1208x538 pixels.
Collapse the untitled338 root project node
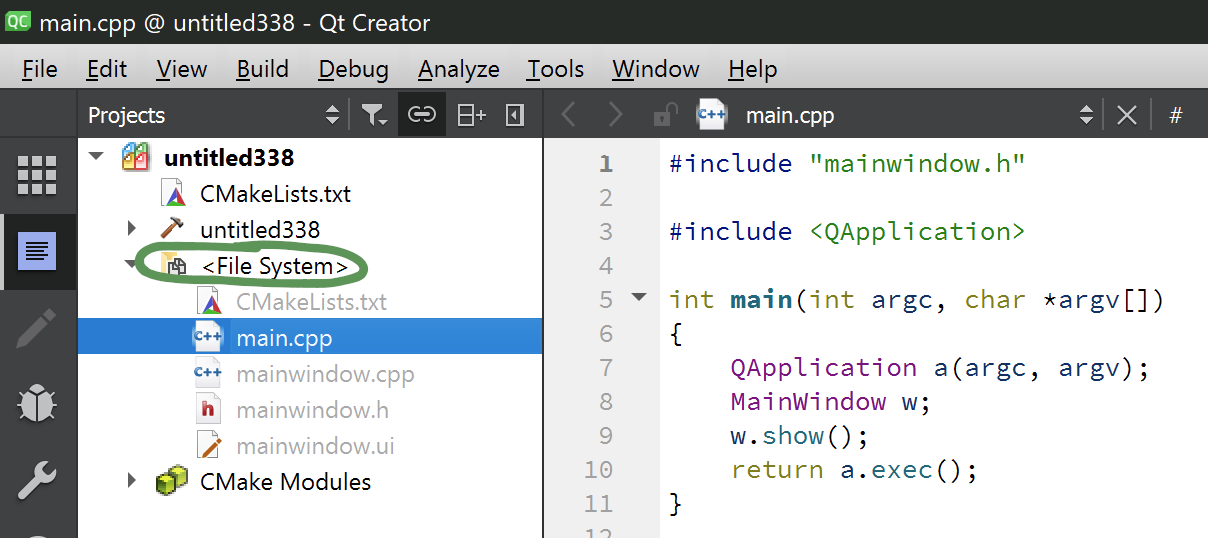pyautogui.click(x=96, y=157)
